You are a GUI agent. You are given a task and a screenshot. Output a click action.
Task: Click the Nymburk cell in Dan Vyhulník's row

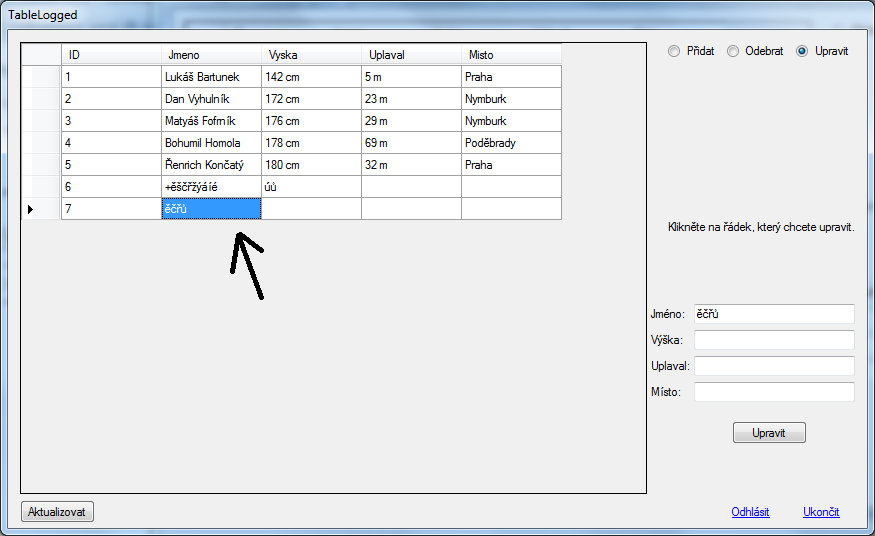pyautogui.click(x=511, y=99)
